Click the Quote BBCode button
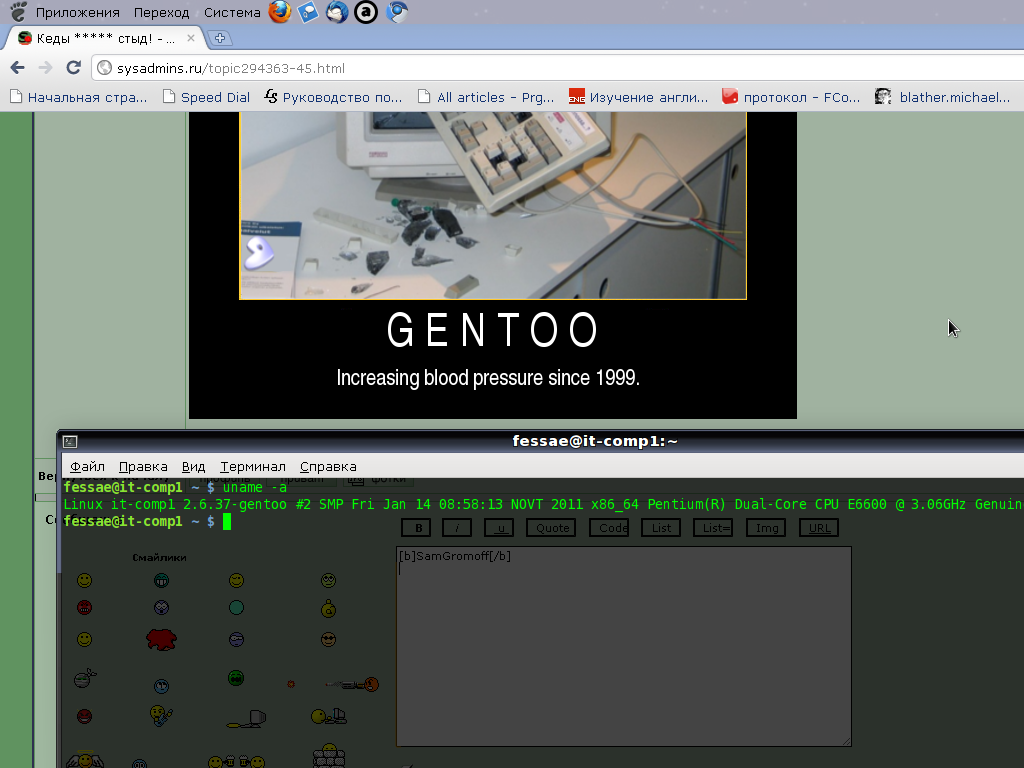The width and height of the screenshot is (1024, 768). [x=552, y=528]
